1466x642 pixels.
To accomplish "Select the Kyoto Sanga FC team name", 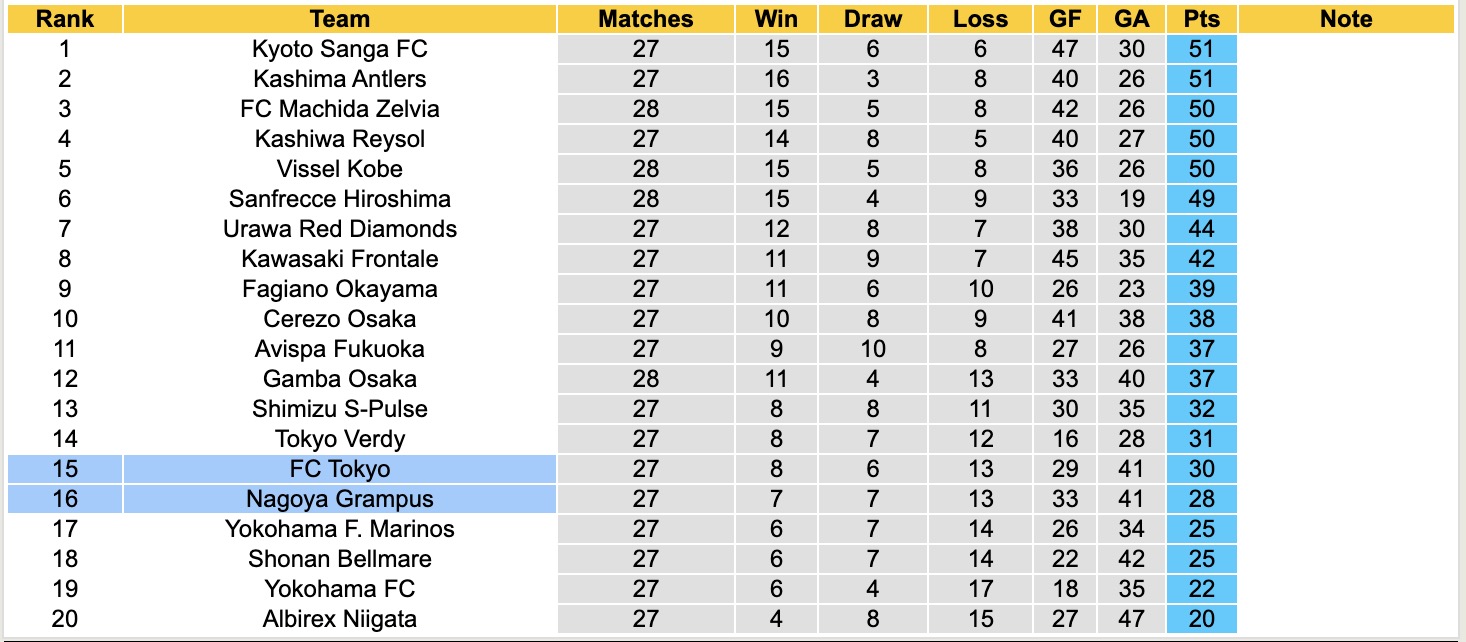I will click(339, 49).
